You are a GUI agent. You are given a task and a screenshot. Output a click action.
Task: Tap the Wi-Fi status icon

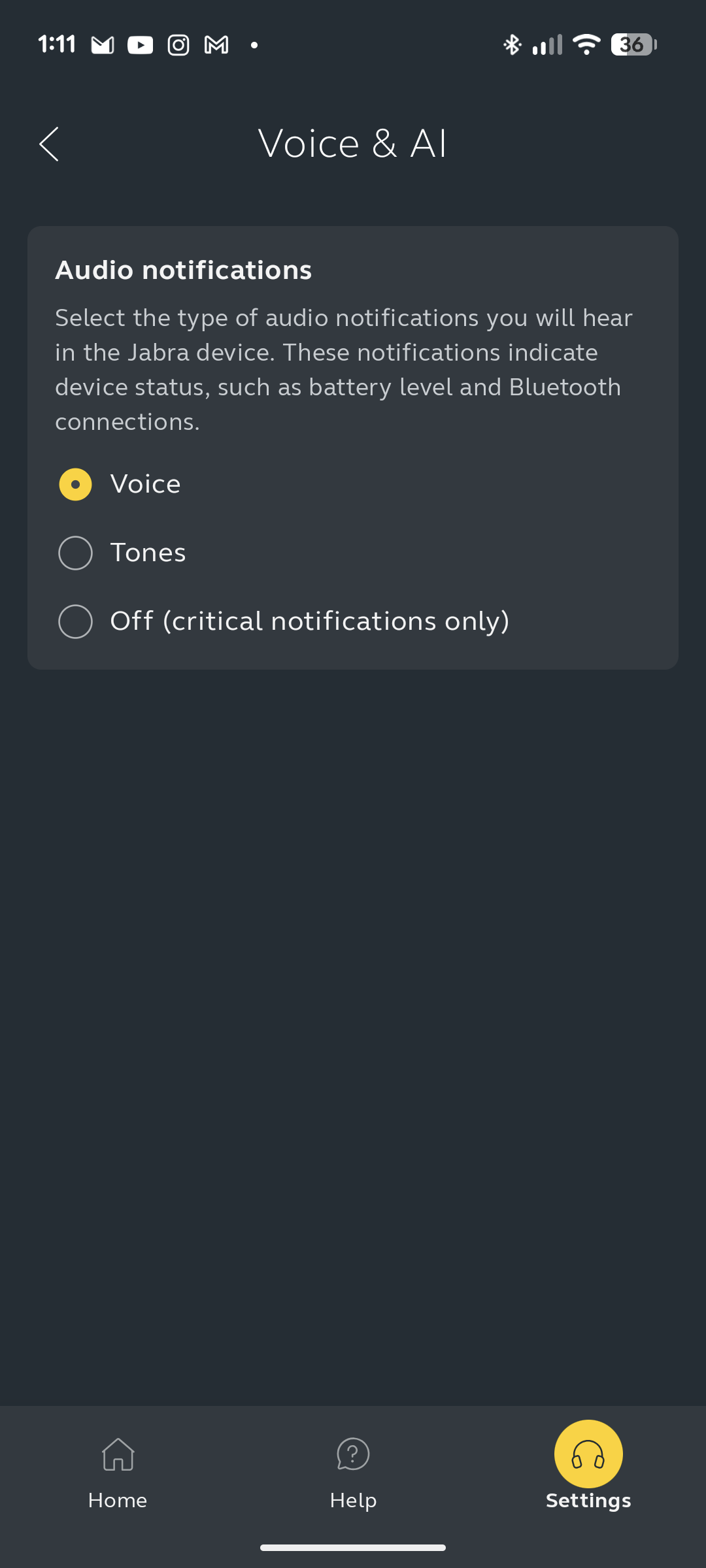click(x=586, y=44)
